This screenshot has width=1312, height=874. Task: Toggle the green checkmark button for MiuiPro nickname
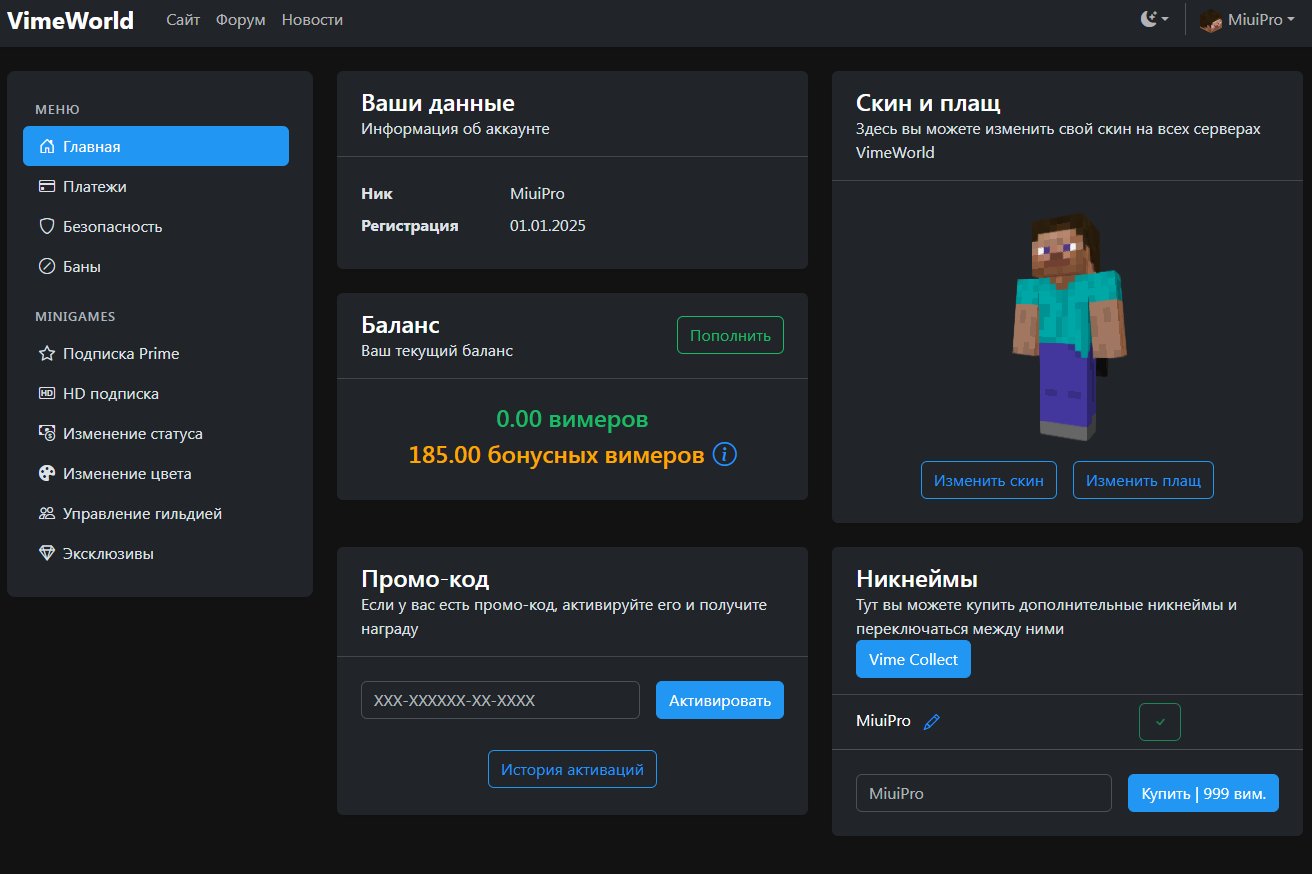[x=1160, y=722]
